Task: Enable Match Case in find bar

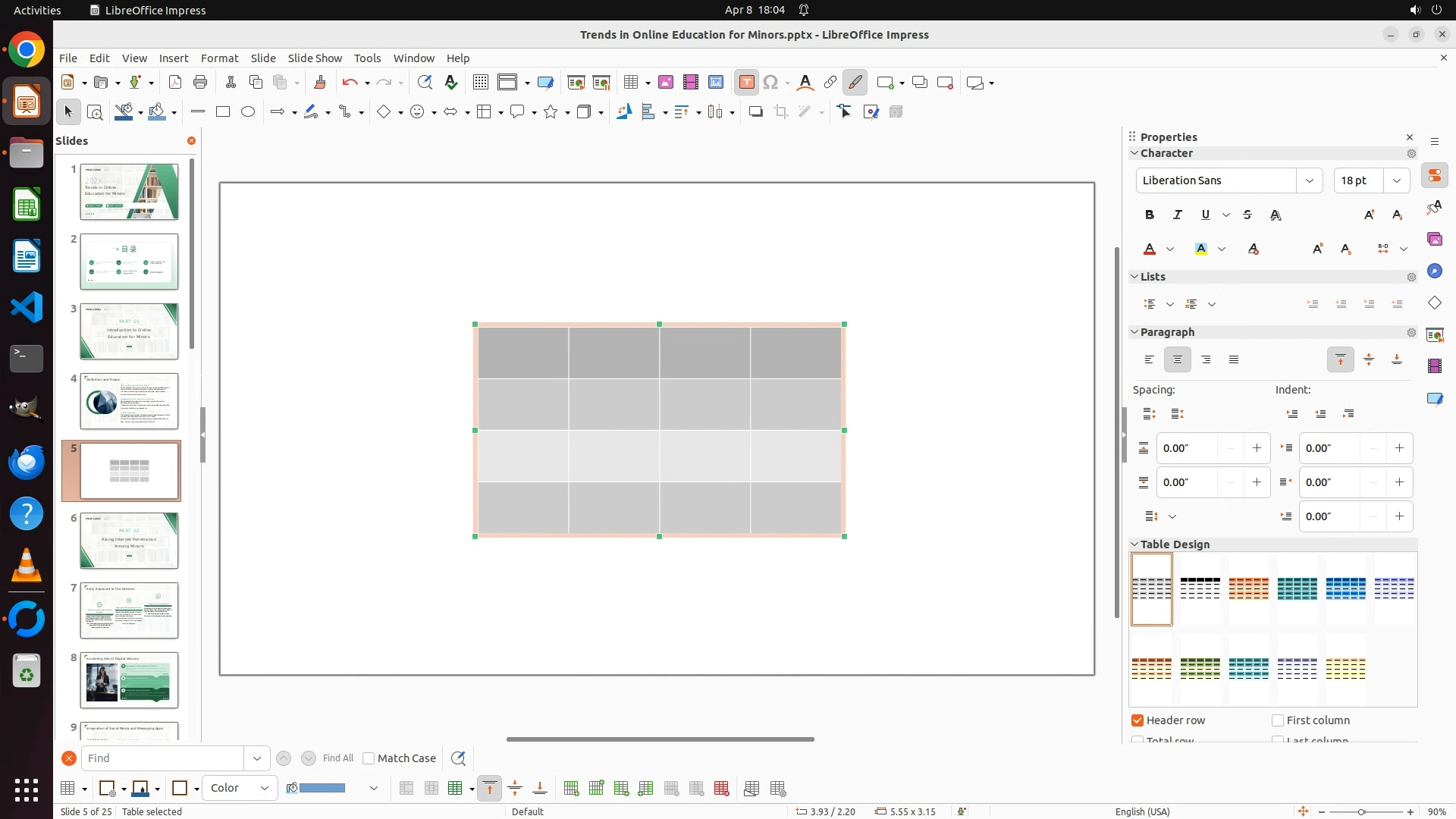Action: (369, 758)
